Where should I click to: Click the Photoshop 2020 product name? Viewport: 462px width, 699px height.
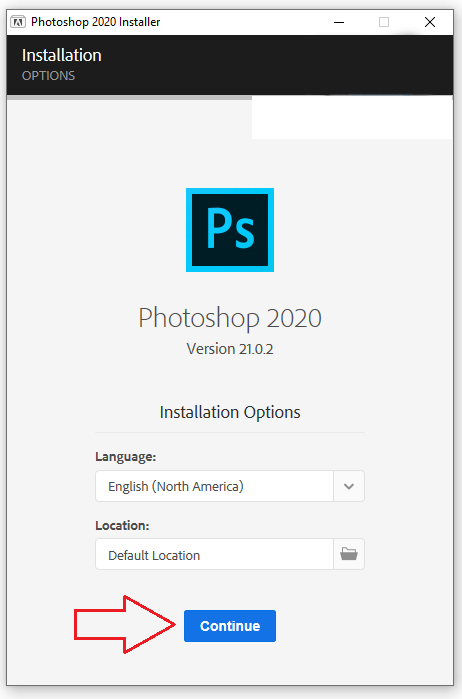[x=230, y=318]
